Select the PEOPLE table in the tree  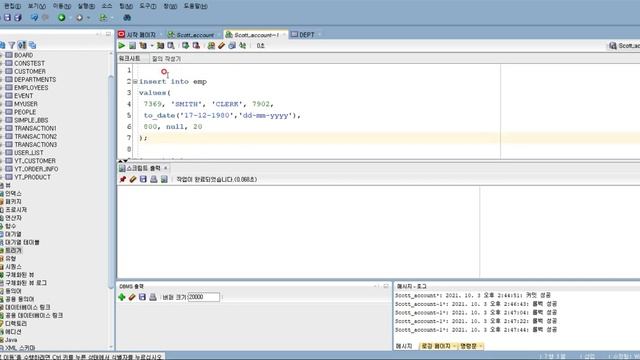[x=25, y=112]
